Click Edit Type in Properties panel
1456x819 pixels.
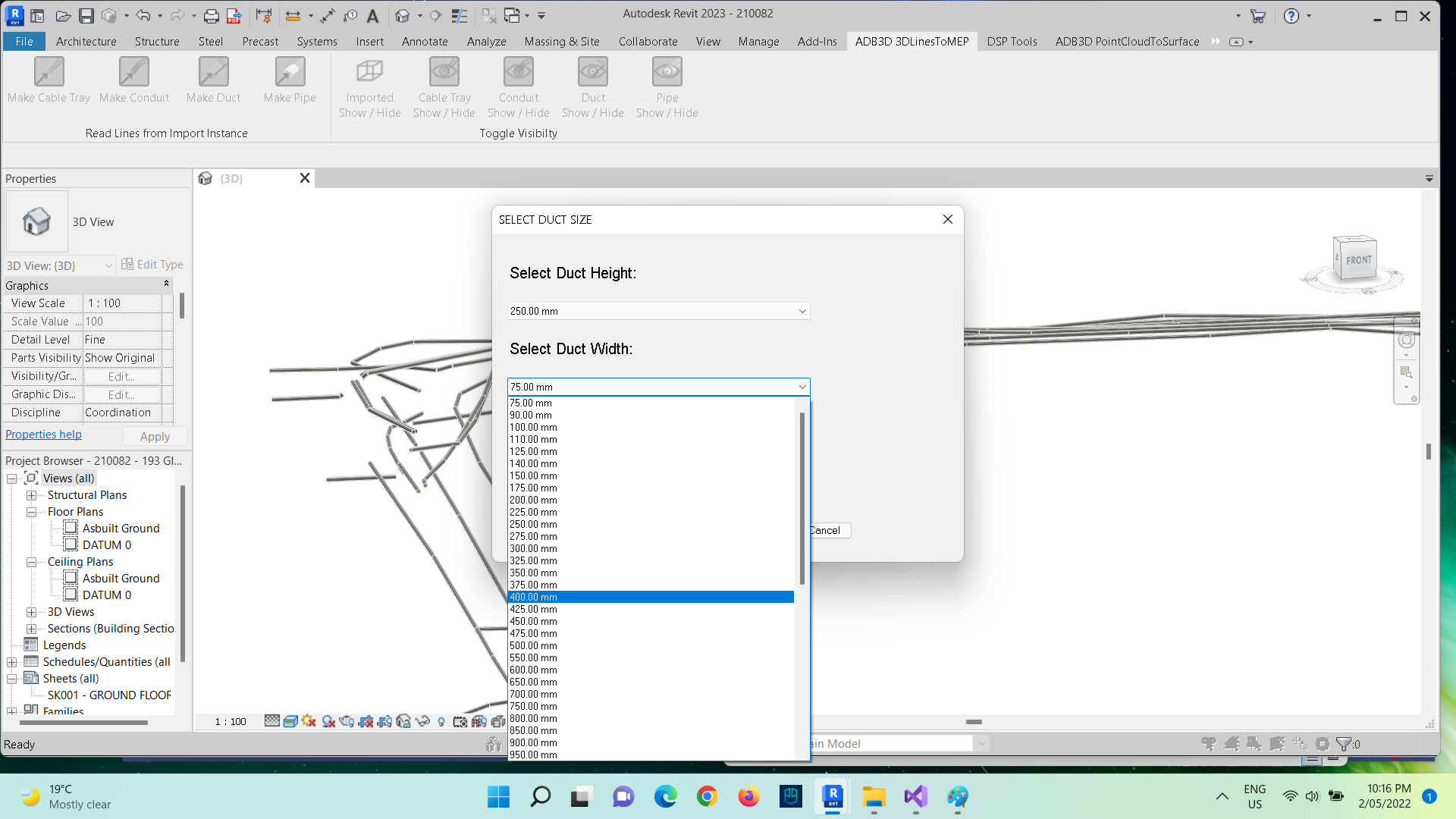coord(152,265)
